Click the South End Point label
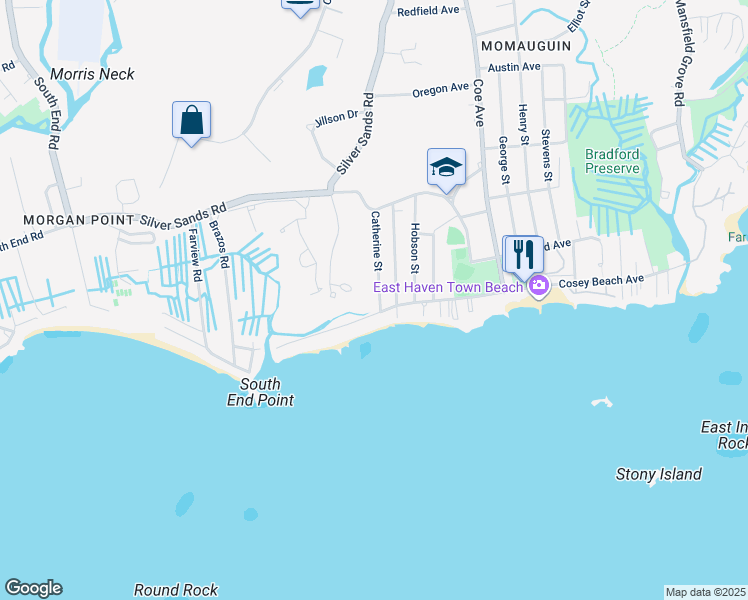 260,392
